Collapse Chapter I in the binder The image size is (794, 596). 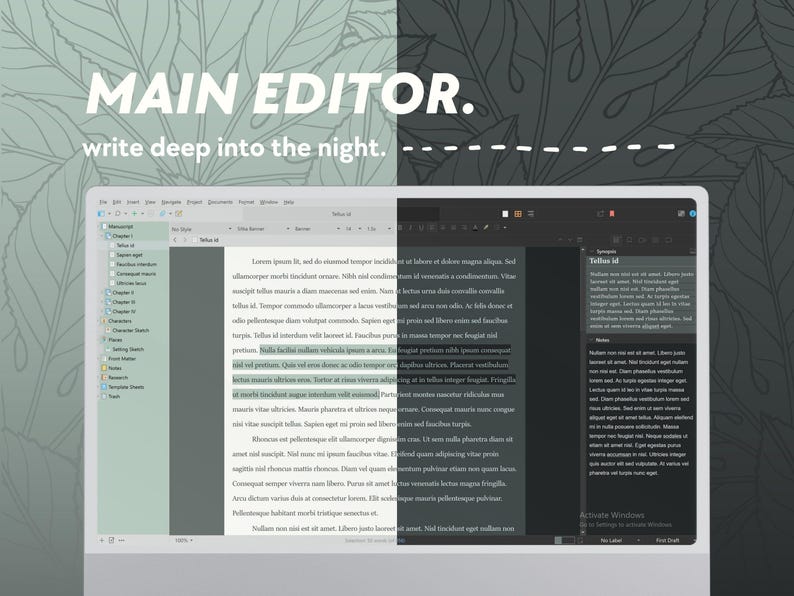pyautogui.click(x=101, y=236)
